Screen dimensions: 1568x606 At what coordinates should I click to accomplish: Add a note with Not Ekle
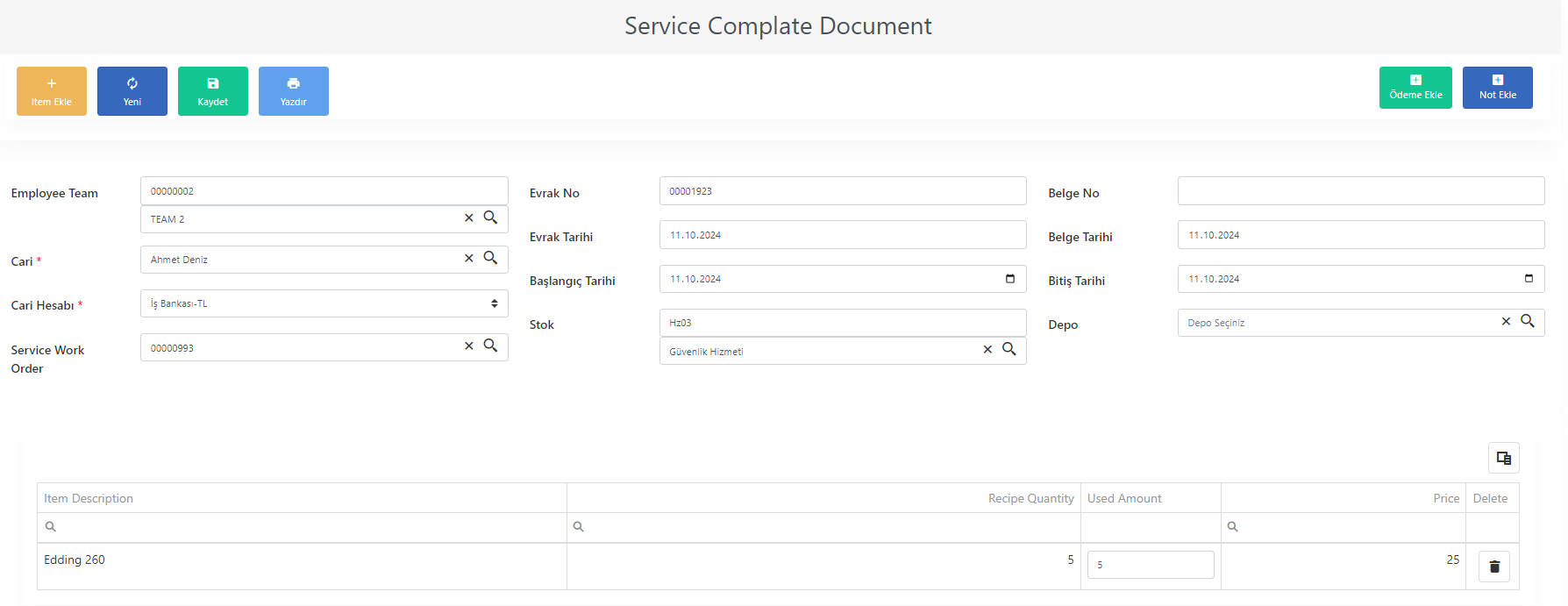[1498, 88]
